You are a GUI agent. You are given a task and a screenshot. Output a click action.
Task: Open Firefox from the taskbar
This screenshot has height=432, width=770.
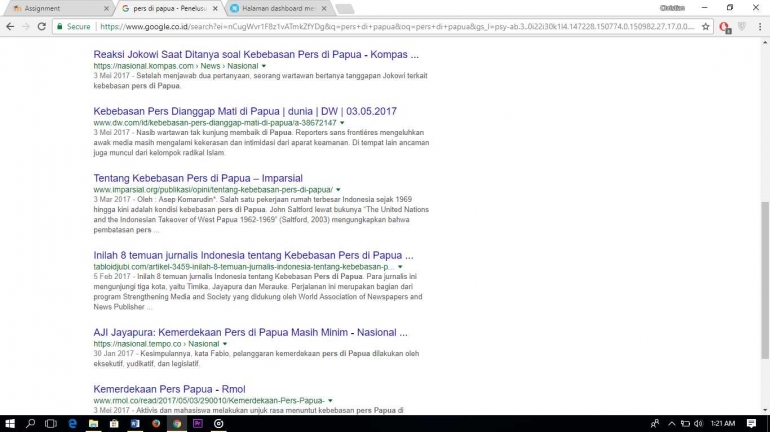156,423
